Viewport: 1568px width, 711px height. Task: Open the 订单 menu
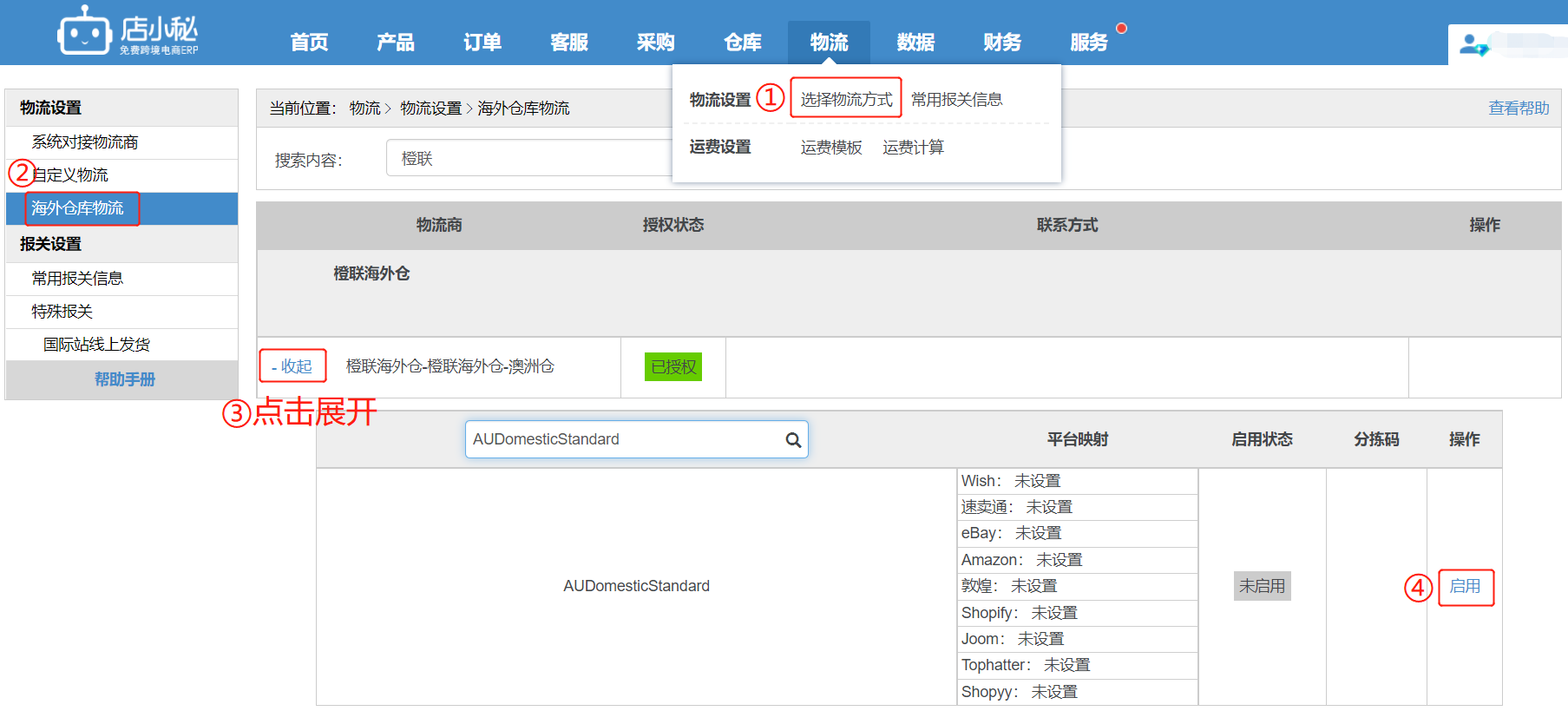[482, 43]
